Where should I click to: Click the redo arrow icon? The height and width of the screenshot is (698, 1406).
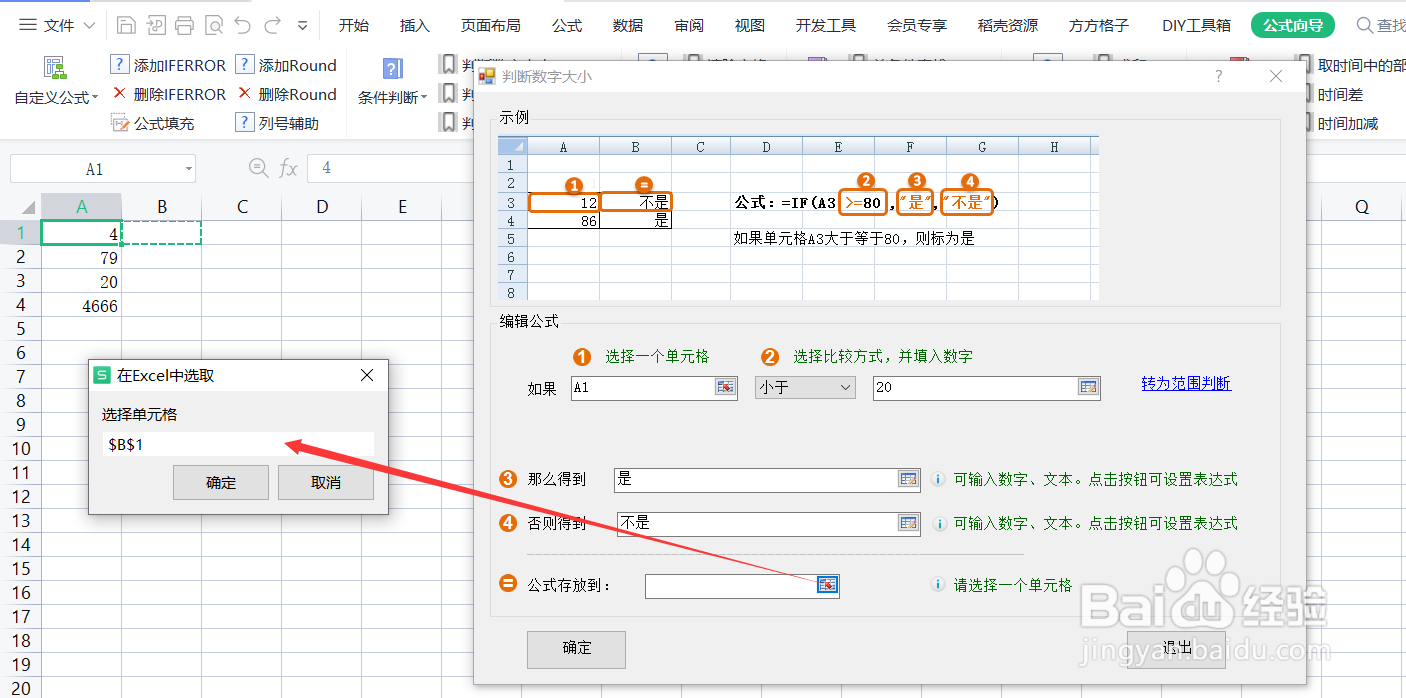click(272, 25)
